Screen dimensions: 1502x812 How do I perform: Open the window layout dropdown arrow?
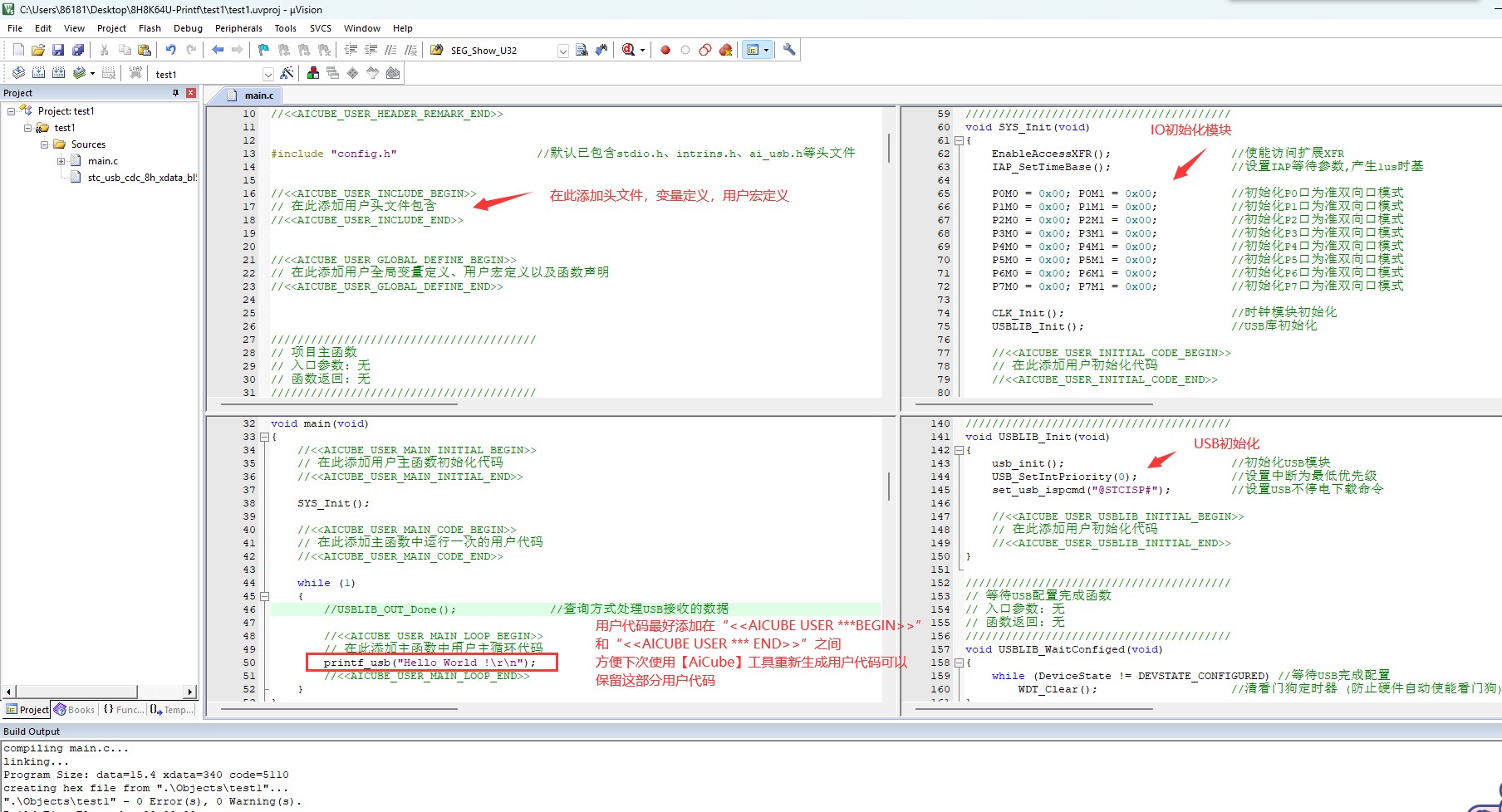coord(766,50)
